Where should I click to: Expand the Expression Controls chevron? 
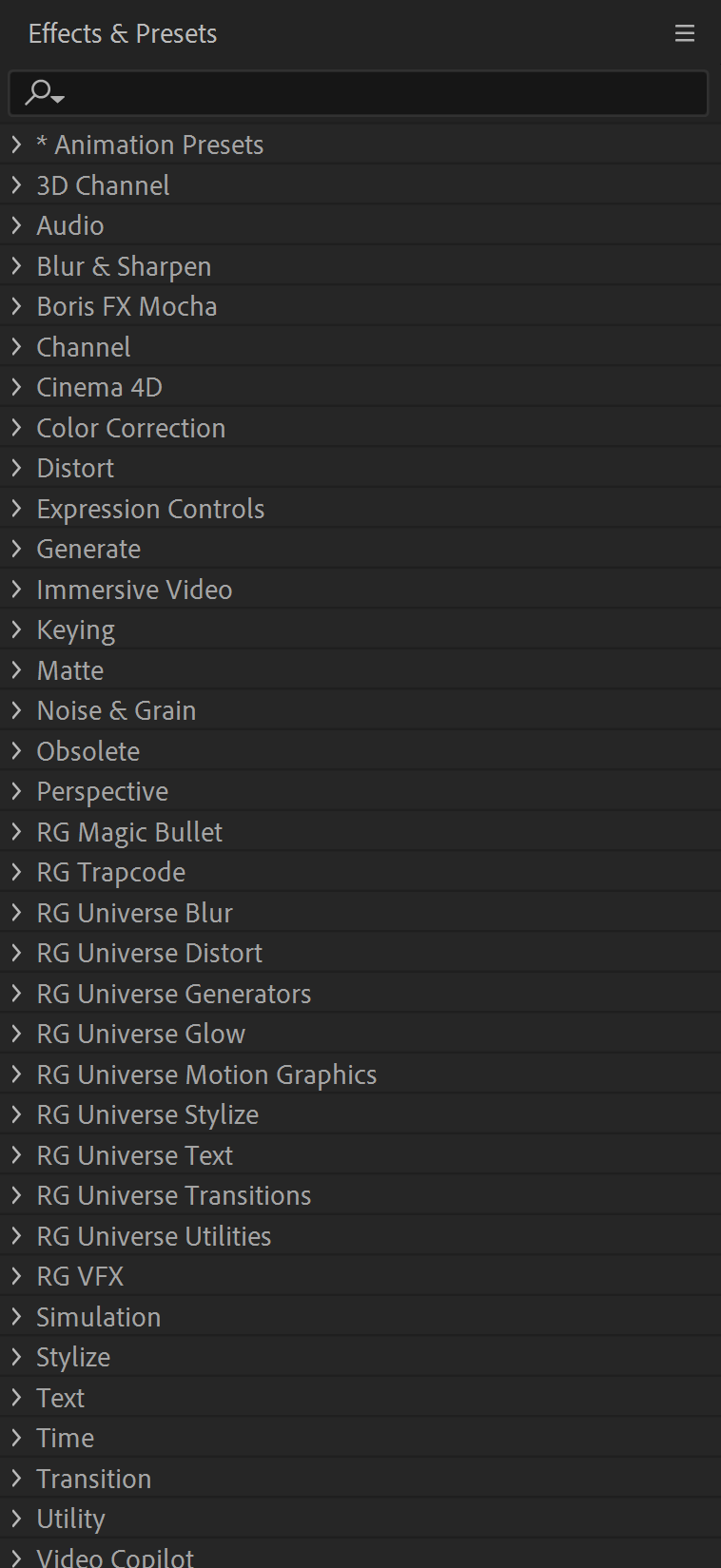[x=16, y=509]
